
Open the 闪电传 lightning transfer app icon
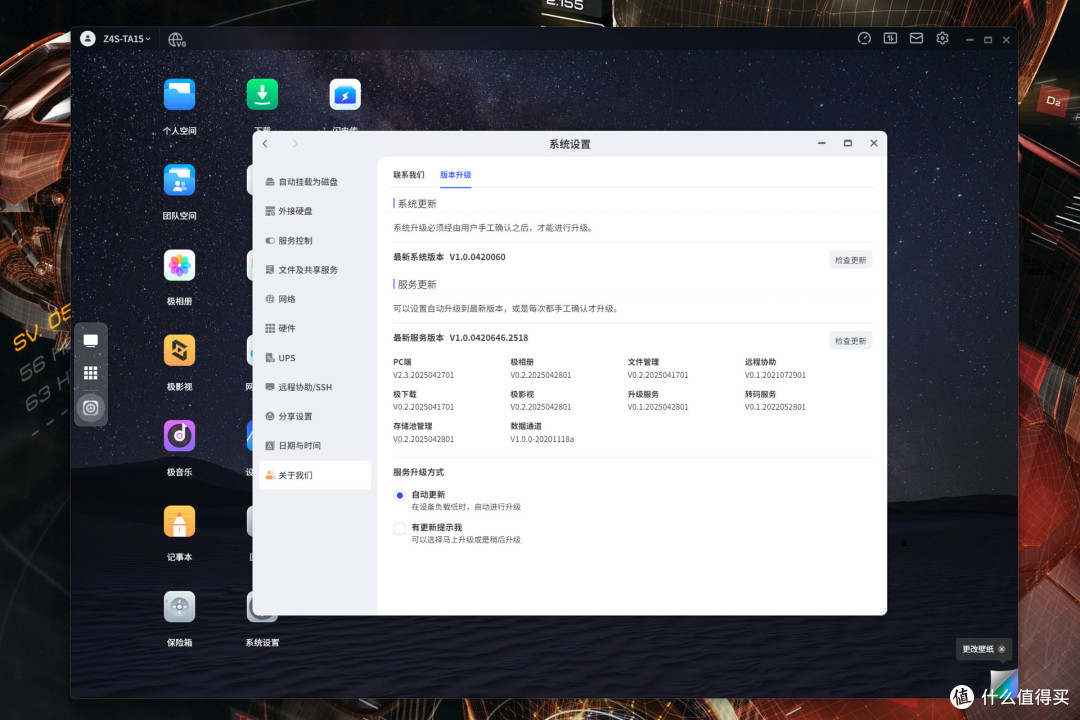tap(345, 94)
